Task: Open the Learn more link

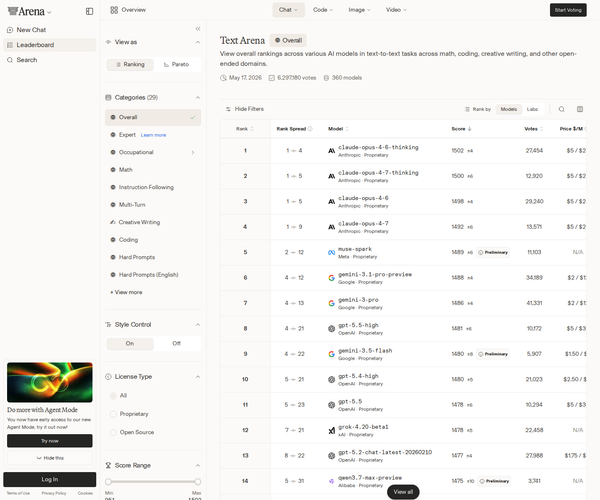Action: (153, 135)
